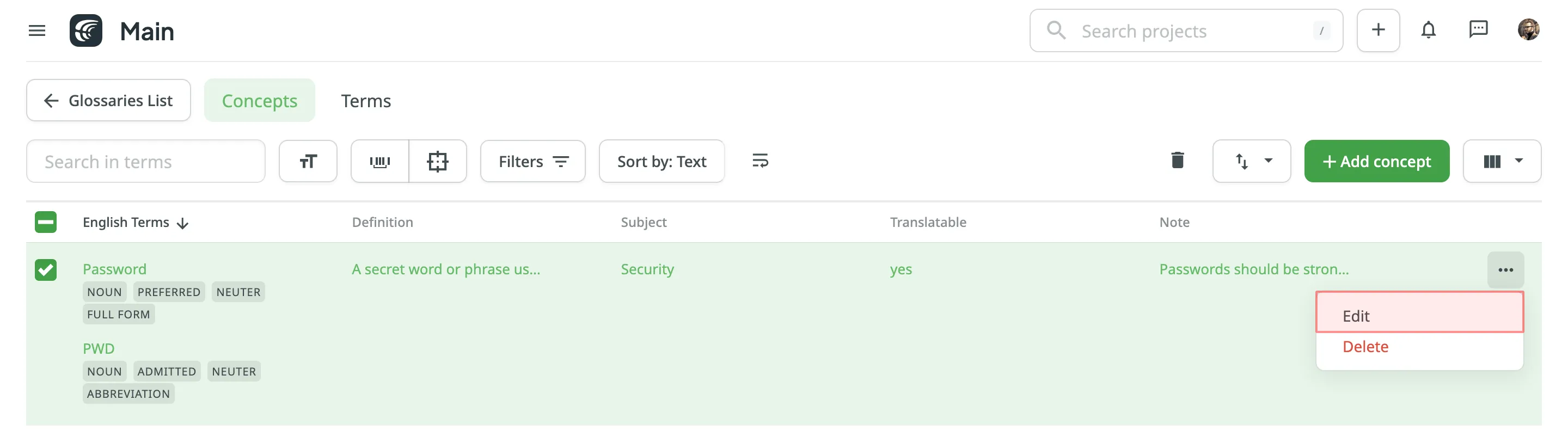The width and height of the screenshot is (1568, 443).
Task: Uncheck the Password concept checkbox
Action: pyautogui.click(x=46, y=269)
